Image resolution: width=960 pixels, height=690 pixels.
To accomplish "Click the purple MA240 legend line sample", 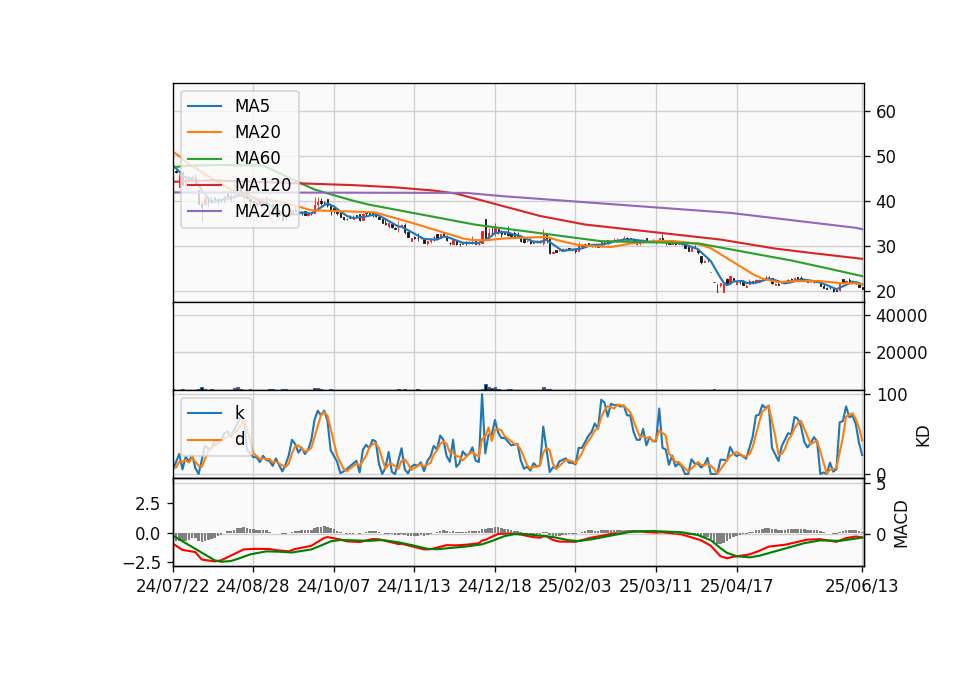I will tap(204, 211).
